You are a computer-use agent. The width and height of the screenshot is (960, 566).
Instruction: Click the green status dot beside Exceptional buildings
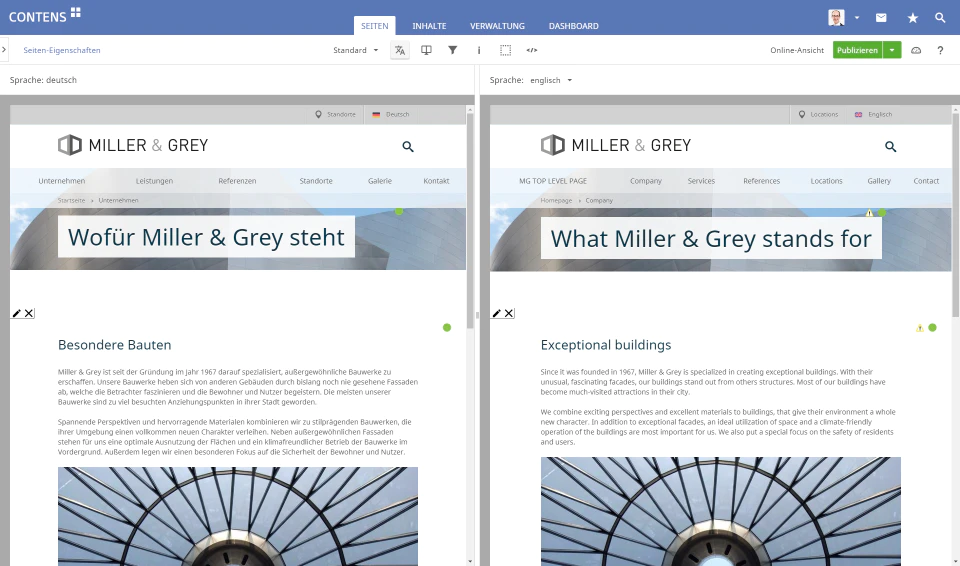(x=932, y=328)
